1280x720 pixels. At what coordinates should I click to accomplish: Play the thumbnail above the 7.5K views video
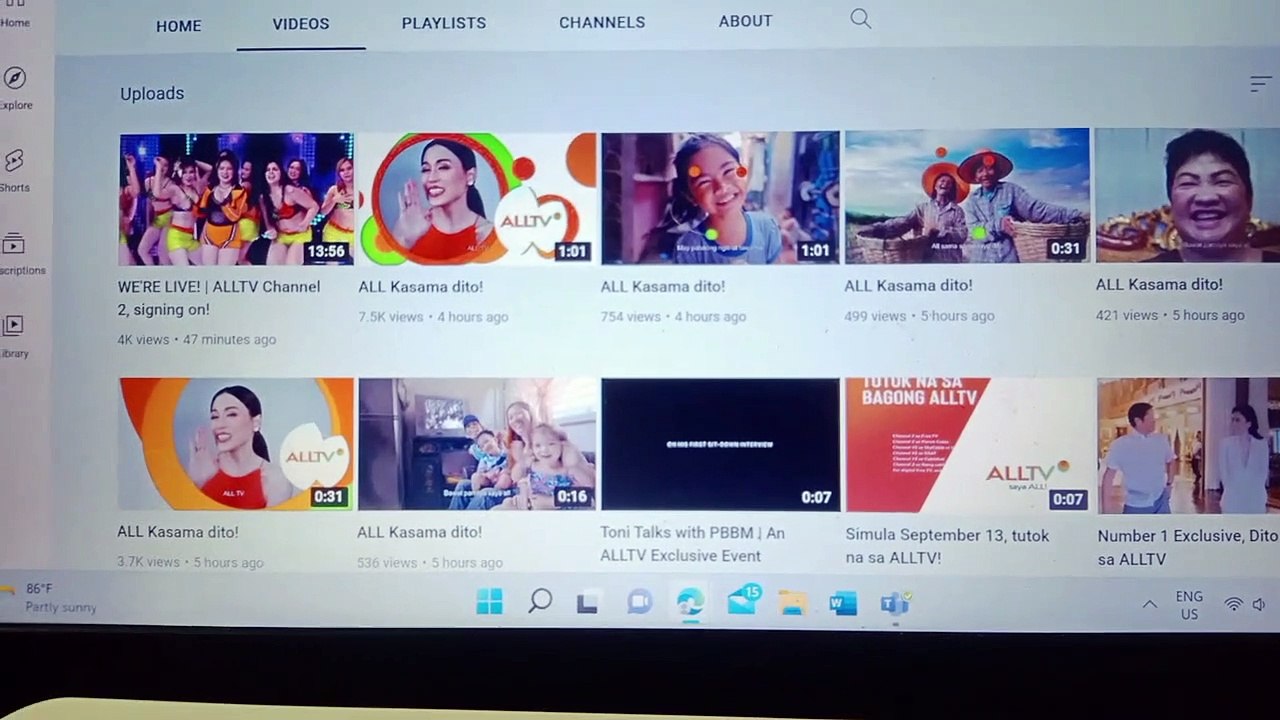pos(477,199)
